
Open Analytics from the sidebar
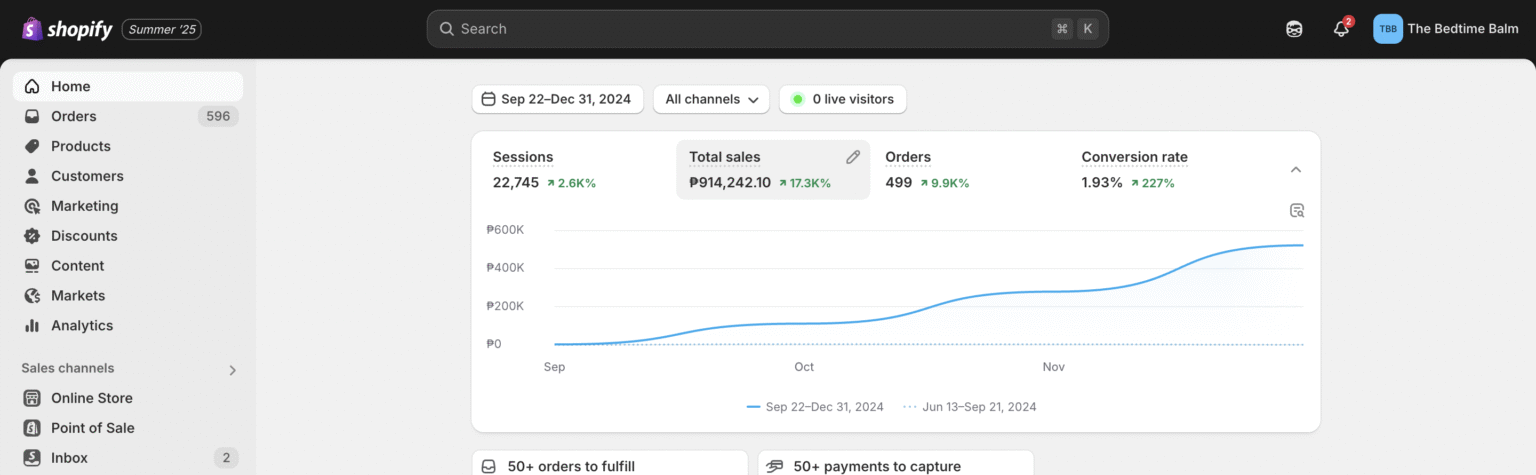81,326
